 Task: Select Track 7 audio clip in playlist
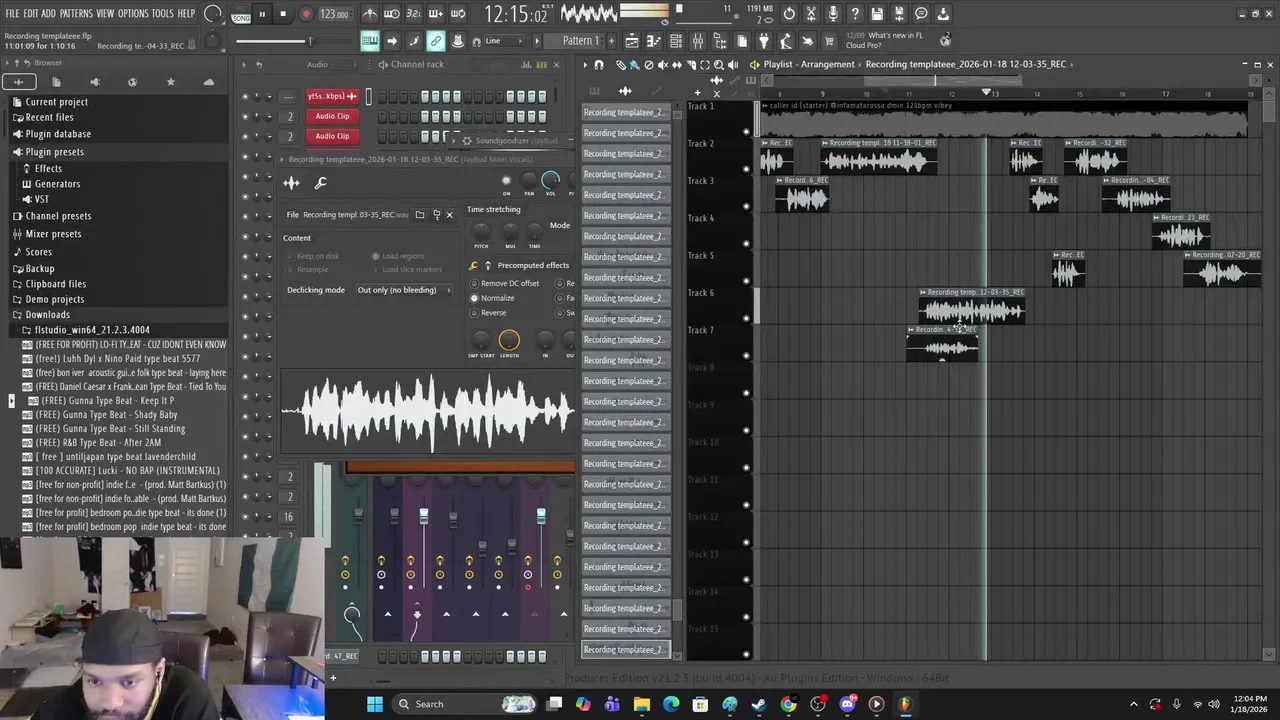[942, 344]
